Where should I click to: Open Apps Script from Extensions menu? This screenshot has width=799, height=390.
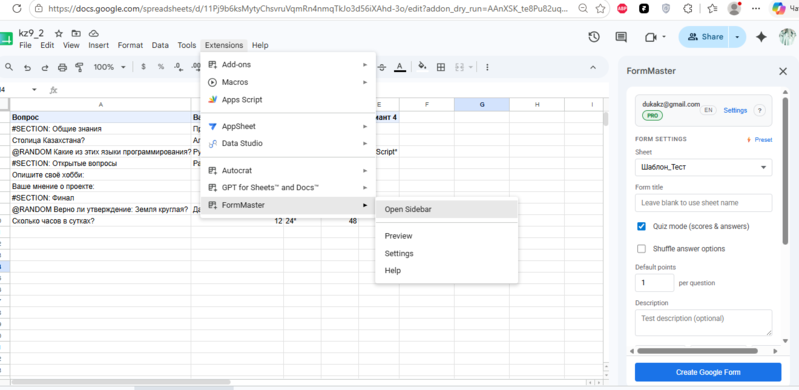point(287,100)
